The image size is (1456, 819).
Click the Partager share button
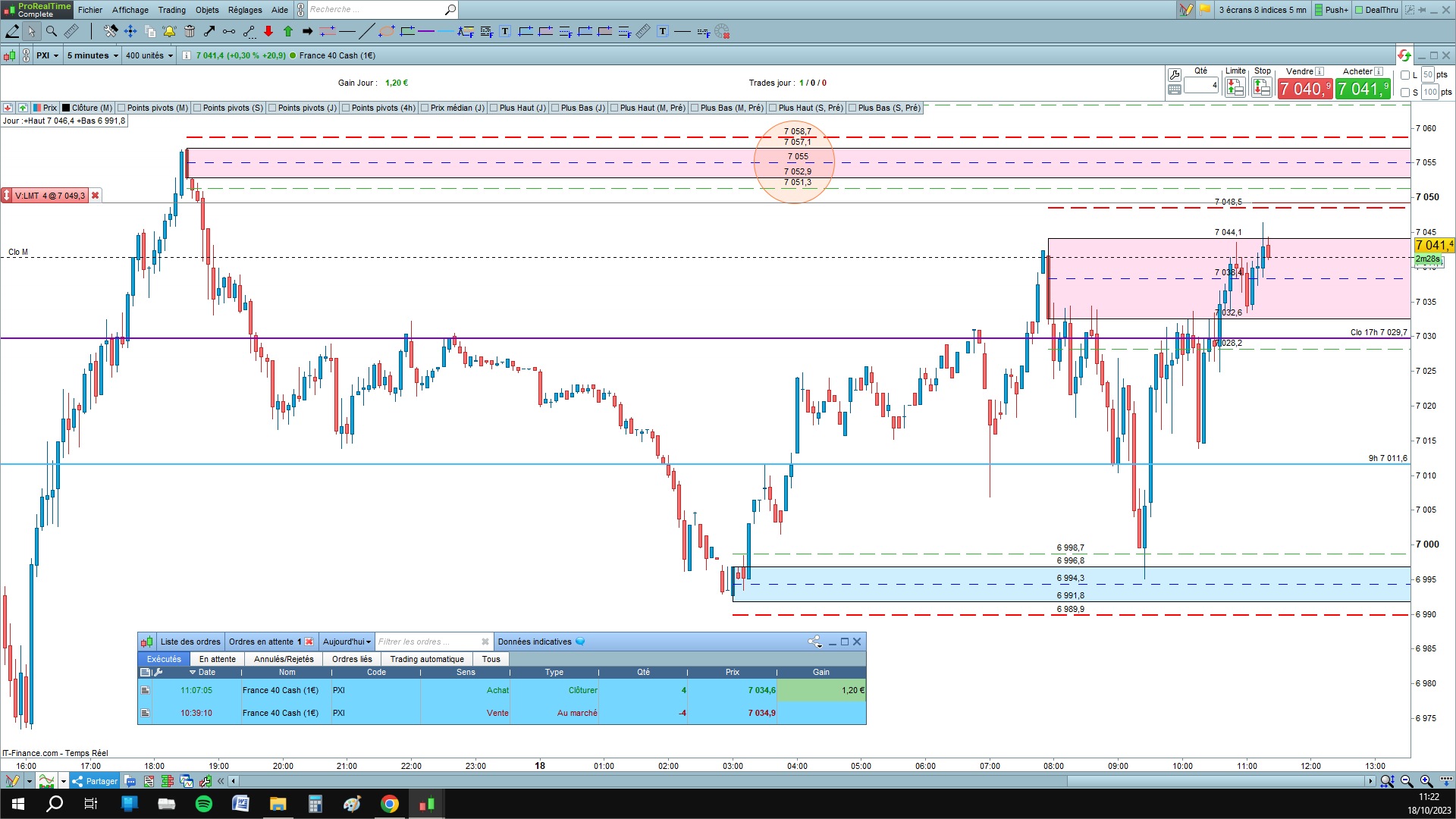(95, 781)
